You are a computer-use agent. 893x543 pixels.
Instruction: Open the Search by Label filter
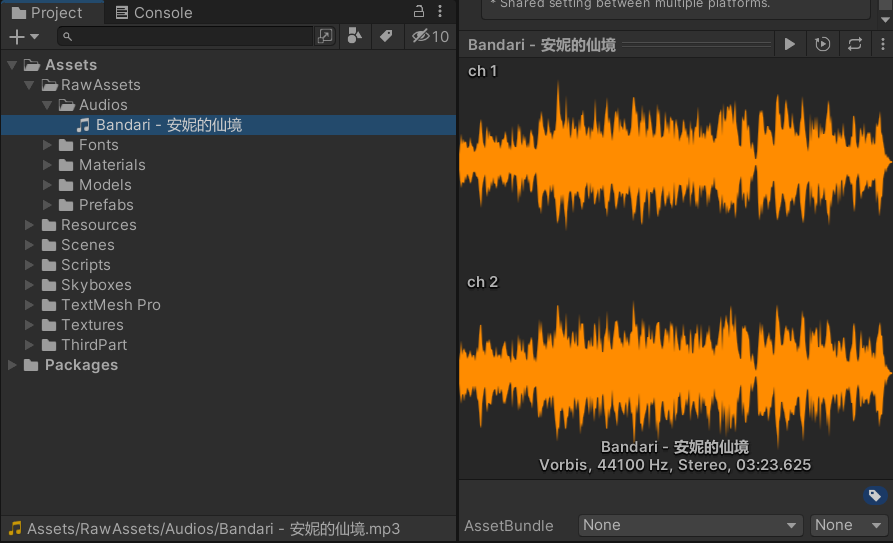point(386,36)
